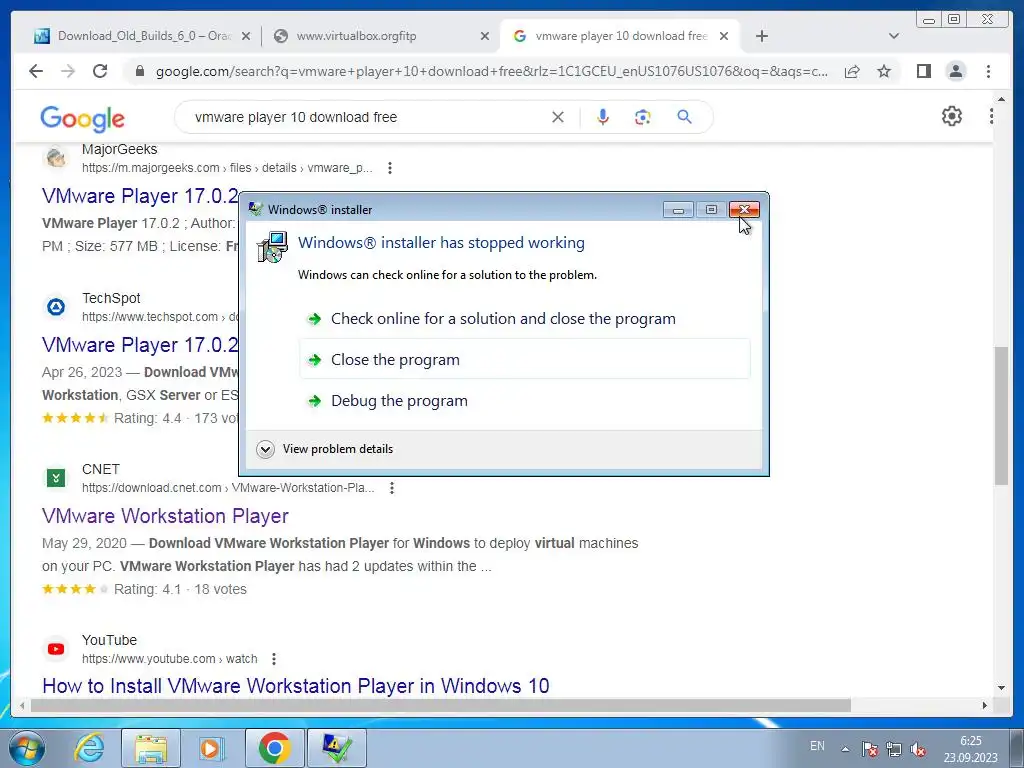The height and width of the screenshot is (768, 1024).
Task: Click the site info padlock icon
Action: tap(139, 71)
